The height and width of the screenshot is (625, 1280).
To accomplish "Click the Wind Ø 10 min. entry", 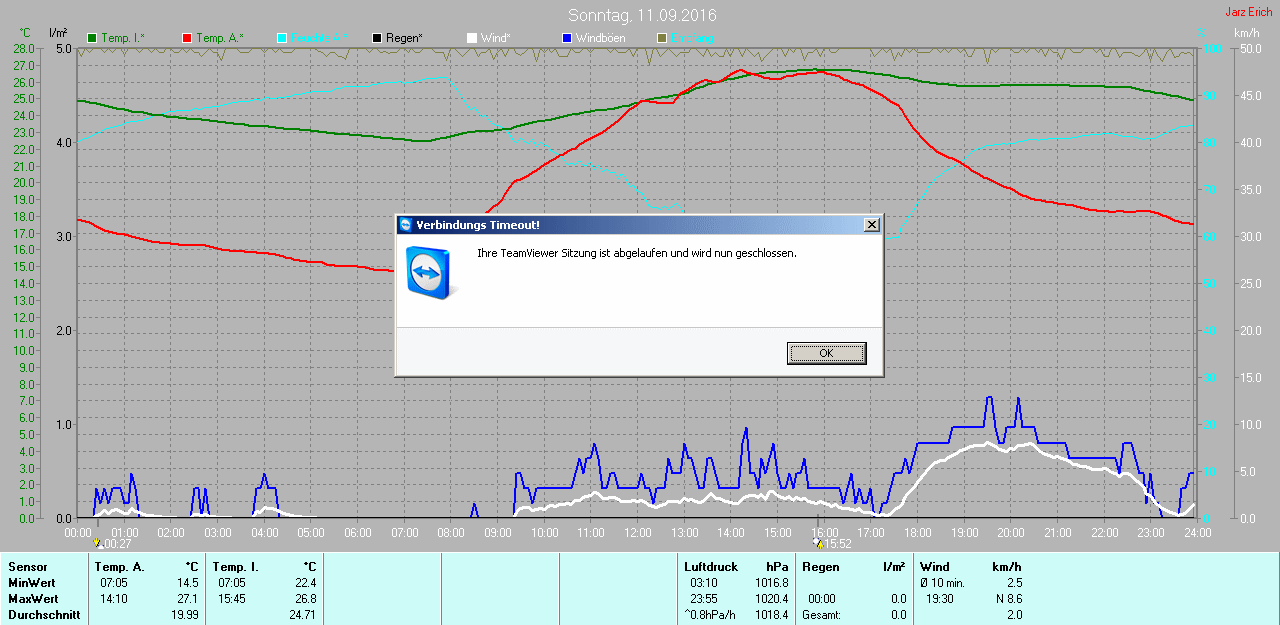I will tap(942, 583).
